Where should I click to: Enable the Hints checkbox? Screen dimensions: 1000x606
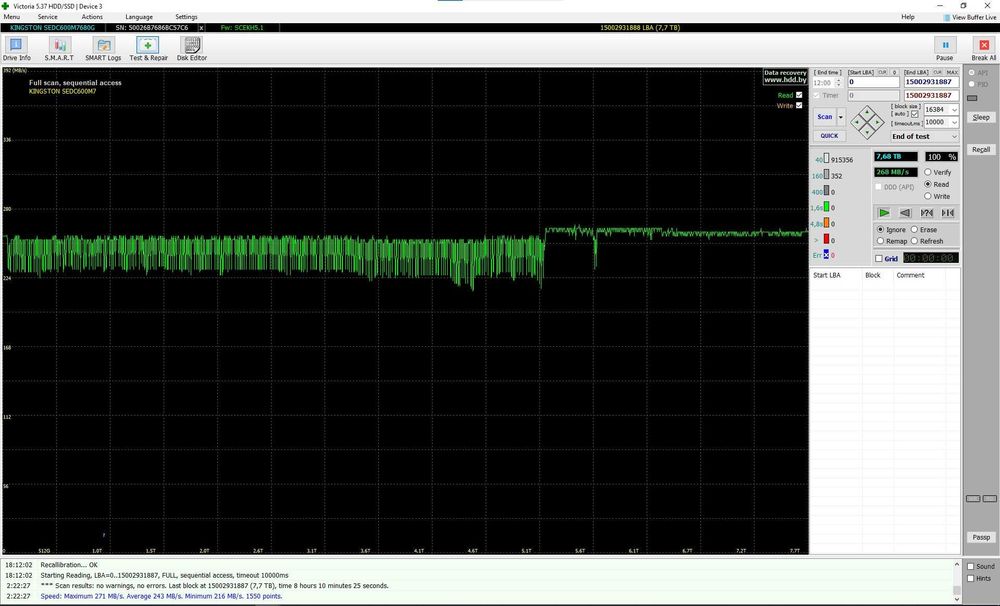[x=971, y=579]
